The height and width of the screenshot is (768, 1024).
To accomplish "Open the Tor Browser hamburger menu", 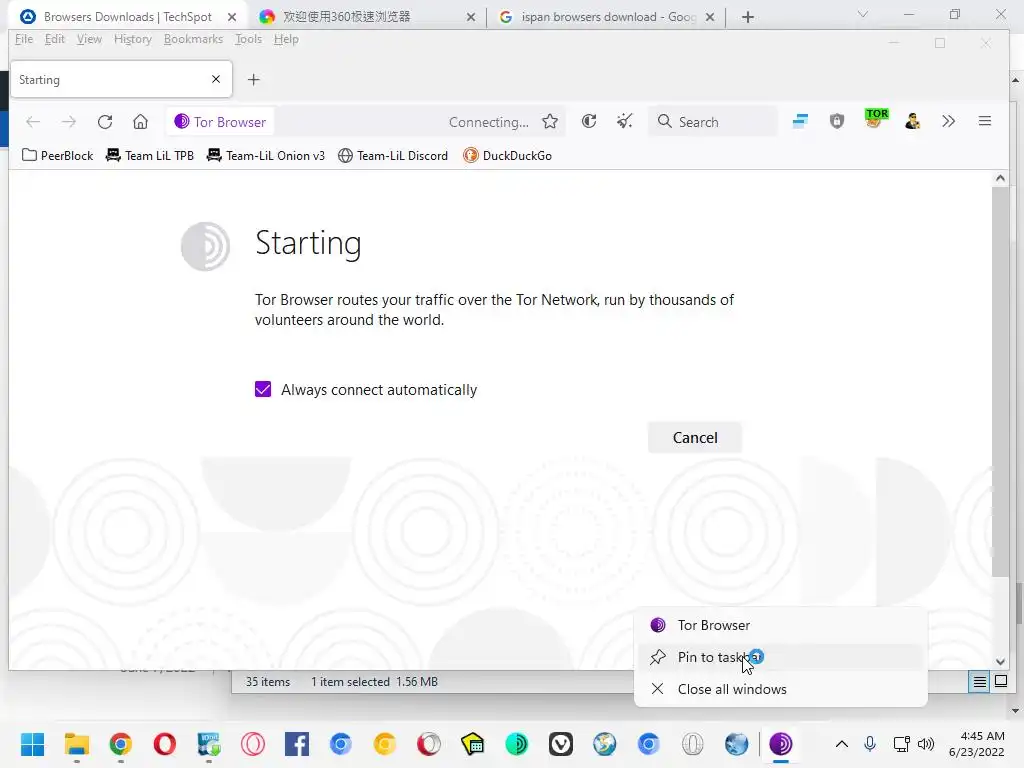I will (x=985, y=121).
